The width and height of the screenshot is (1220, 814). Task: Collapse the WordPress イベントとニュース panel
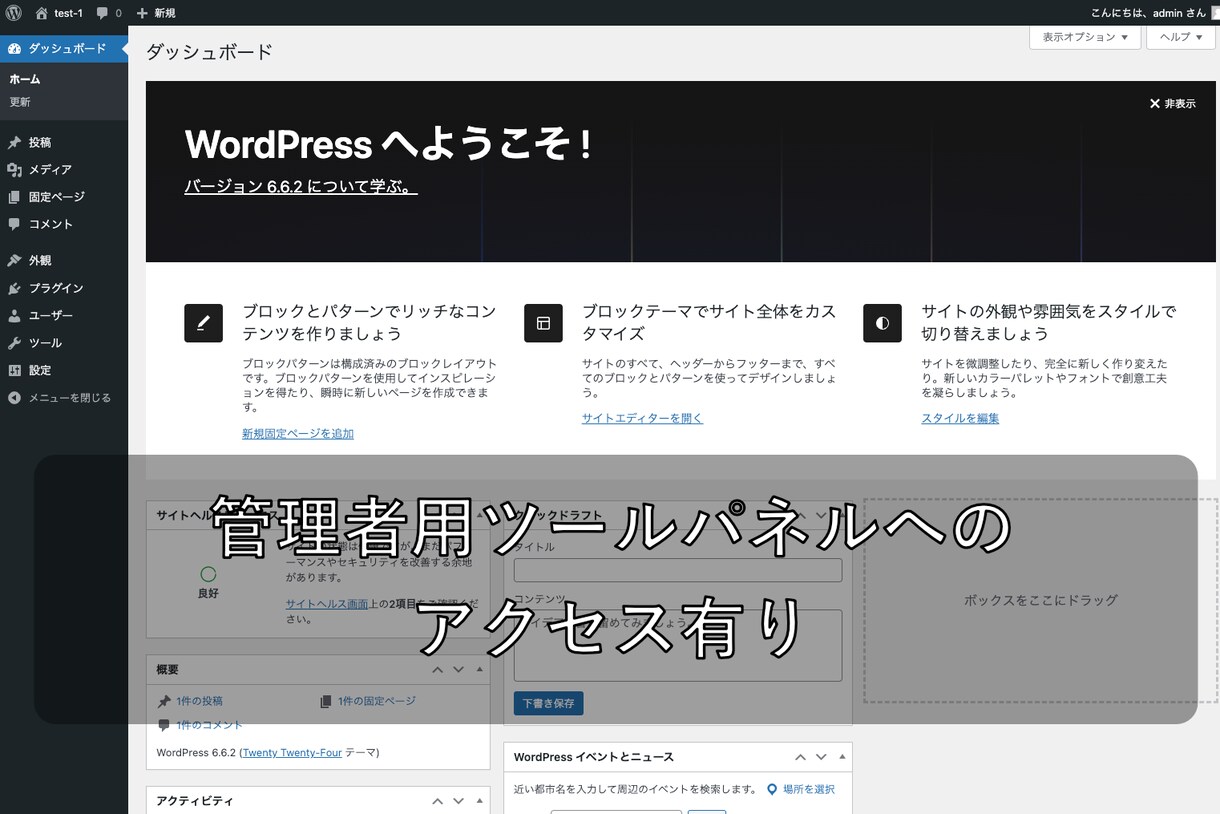[x=842, y=757]
